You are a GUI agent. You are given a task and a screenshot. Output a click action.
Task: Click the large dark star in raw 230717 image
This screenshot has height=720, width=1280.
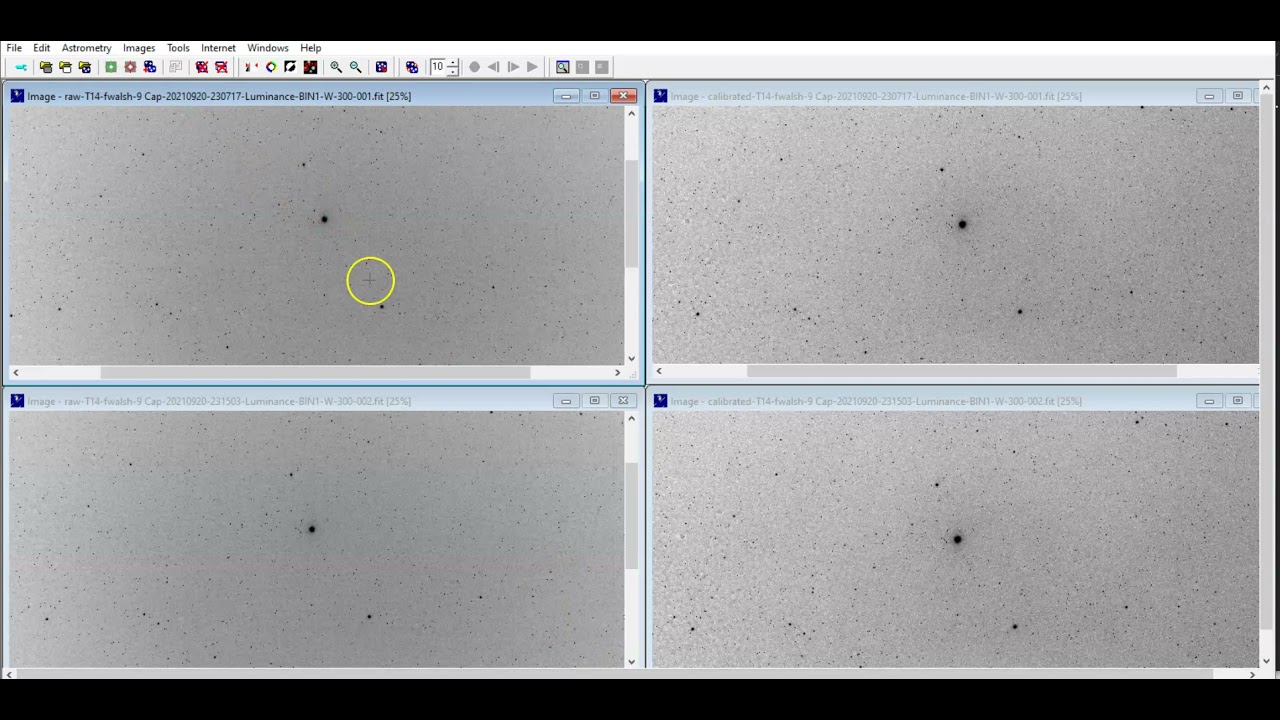(x=324, y=219)
